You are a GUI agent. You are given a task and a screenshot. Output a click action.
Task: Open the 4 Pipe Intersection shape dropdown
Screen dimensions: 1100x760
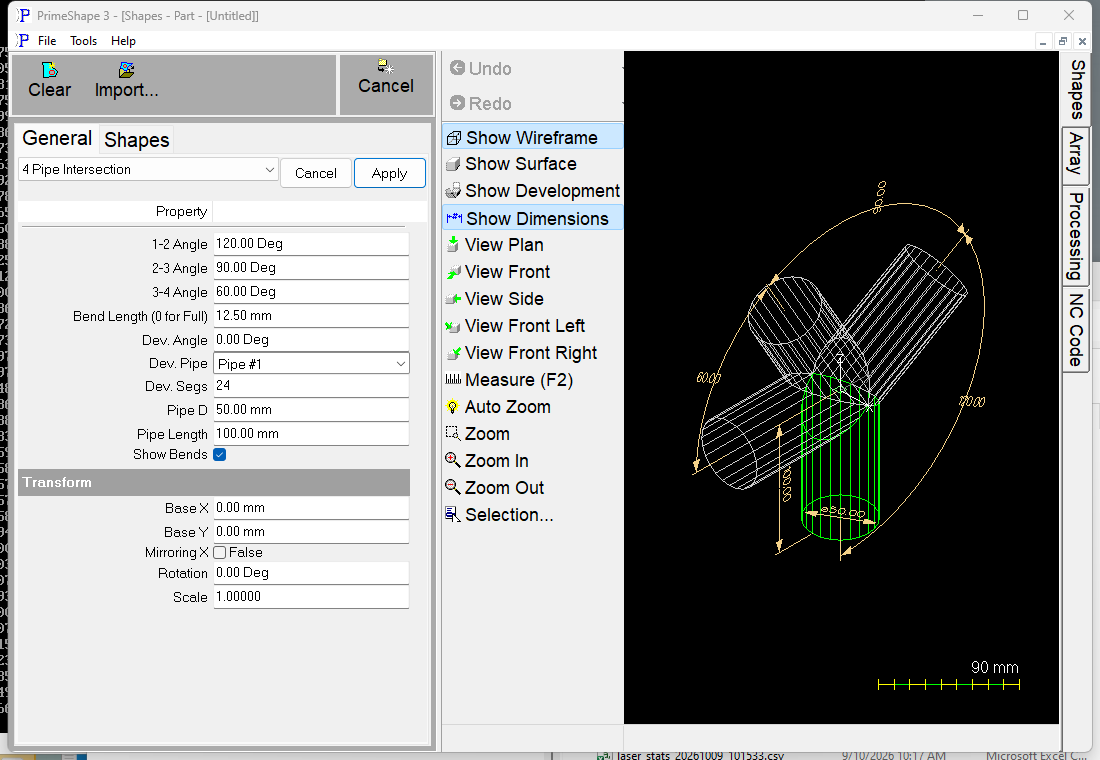pos(148,170)
